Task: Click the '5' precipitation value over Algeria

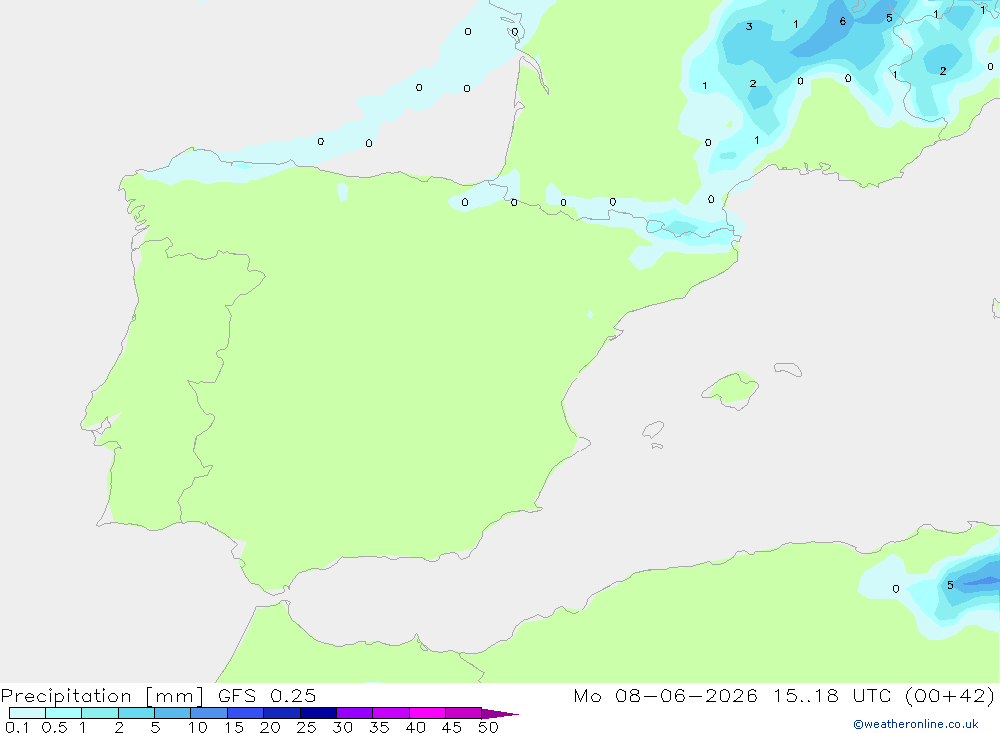Action: pyautogui.click(x=950, y=585)
